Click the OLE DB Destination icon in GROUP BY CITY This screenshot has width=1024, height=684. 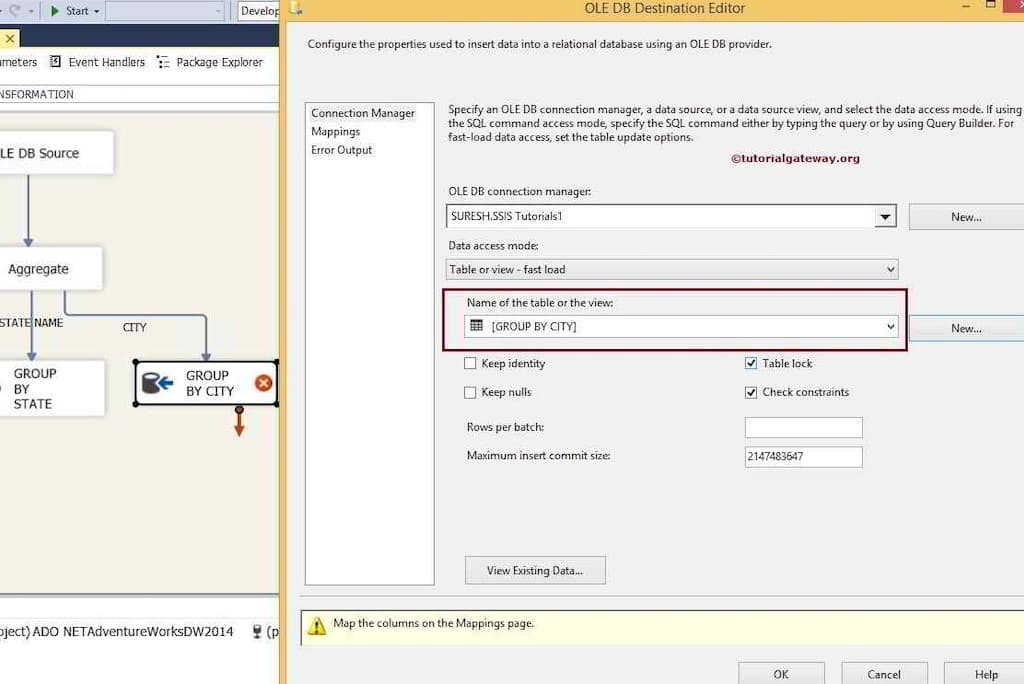154,382
